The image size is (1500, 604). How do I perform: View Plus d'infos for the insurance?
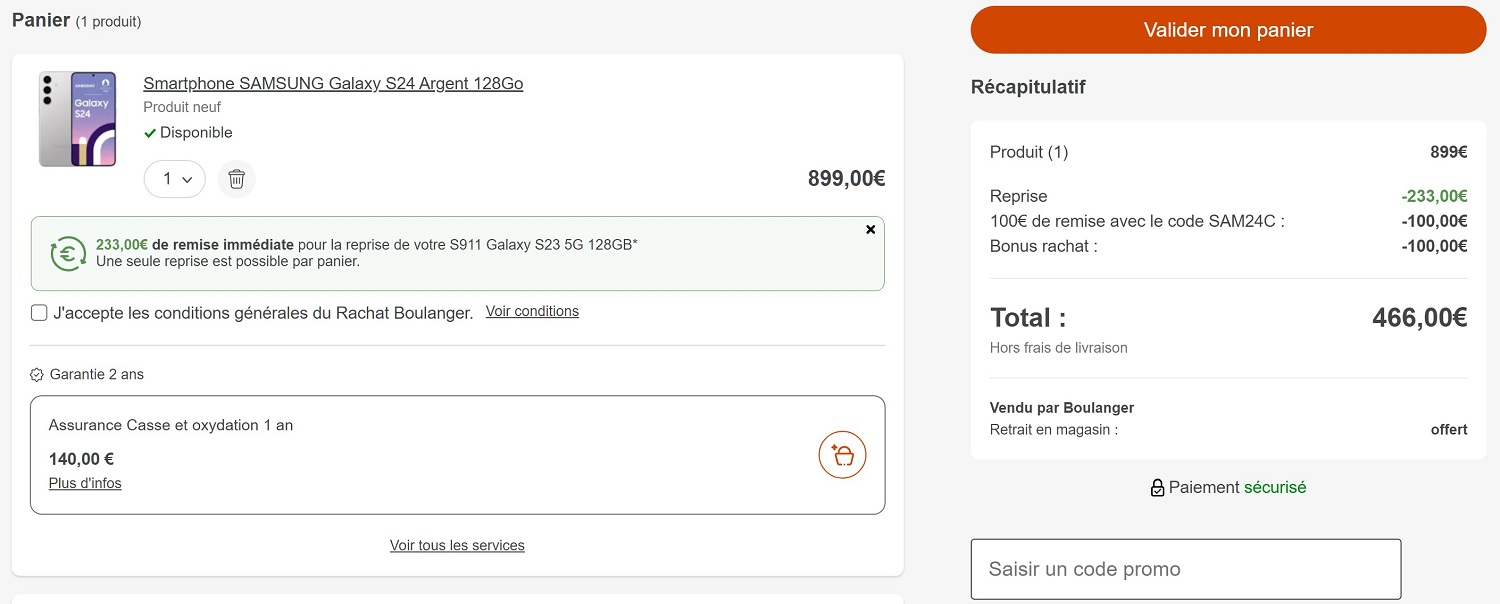pyautogui.click(x=85, y=484)
